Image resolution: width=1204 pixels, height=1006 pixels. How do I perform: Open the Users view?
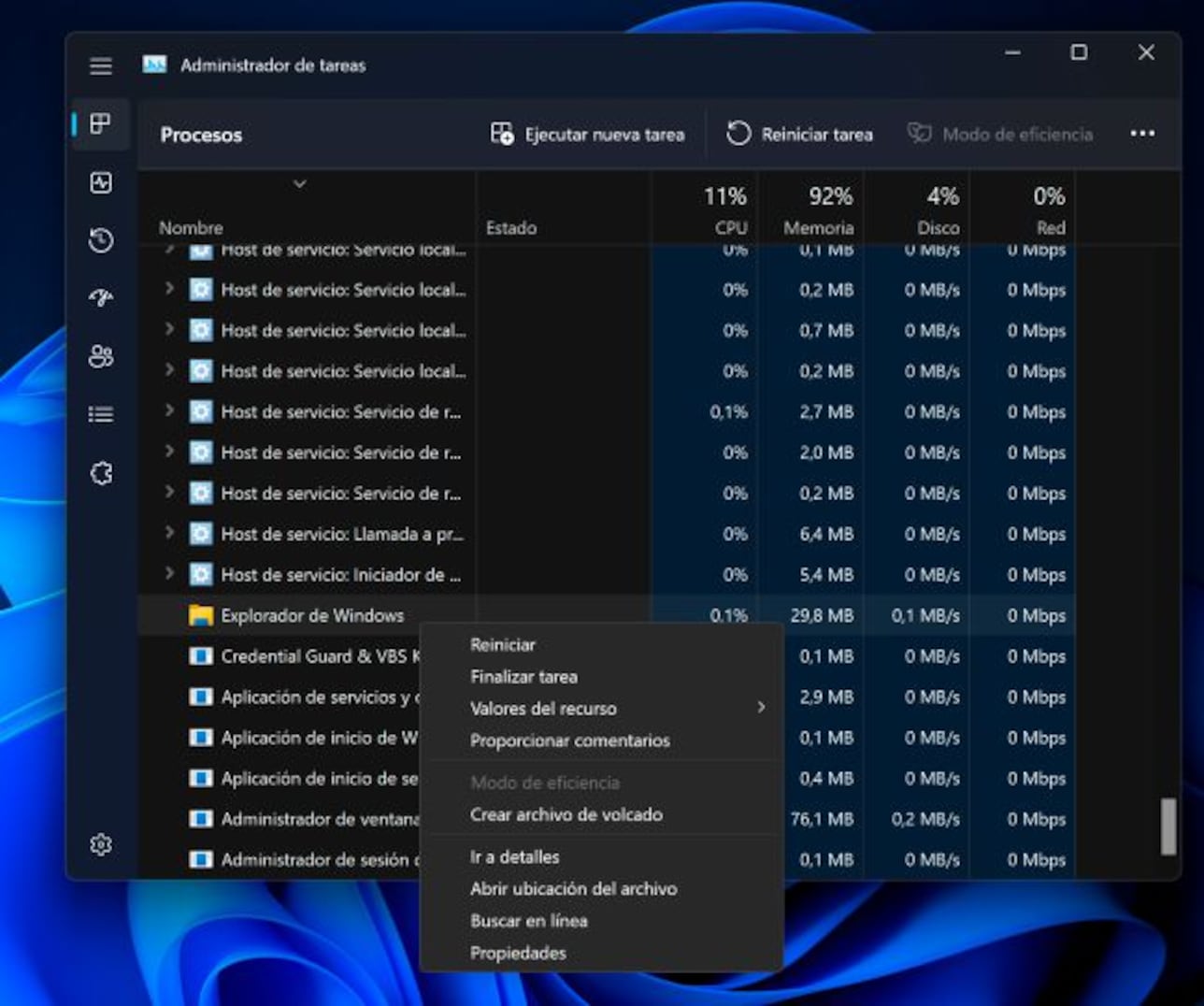coord(100,356)
